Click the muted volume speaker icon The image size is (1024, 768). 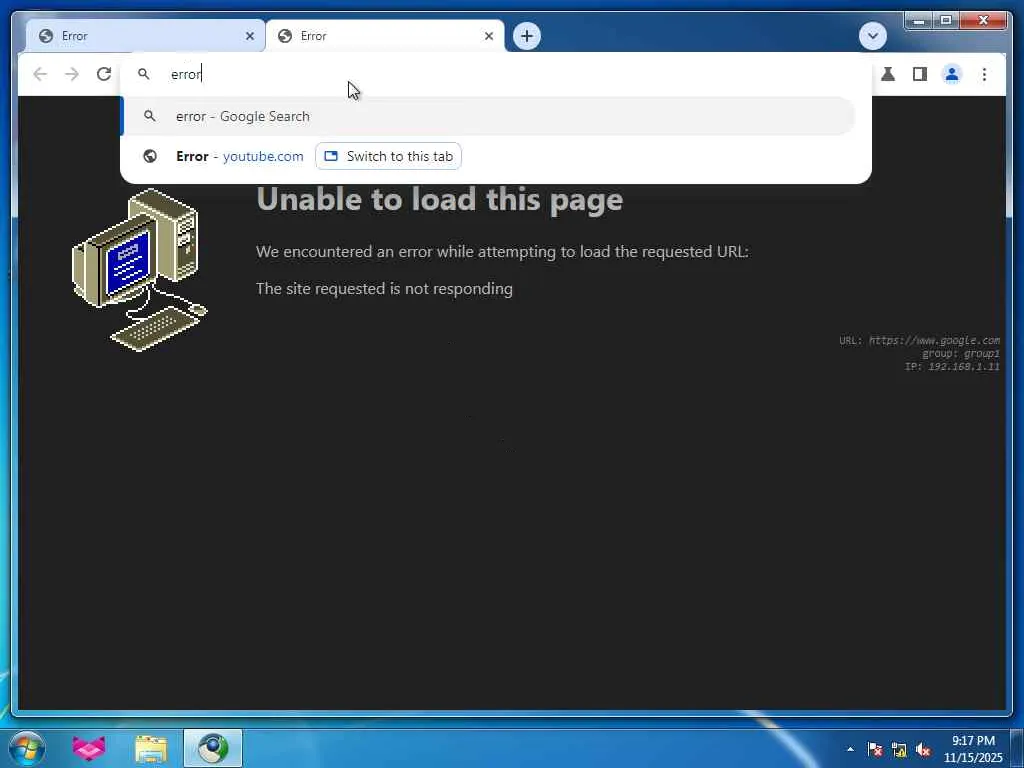pos(923,749)
